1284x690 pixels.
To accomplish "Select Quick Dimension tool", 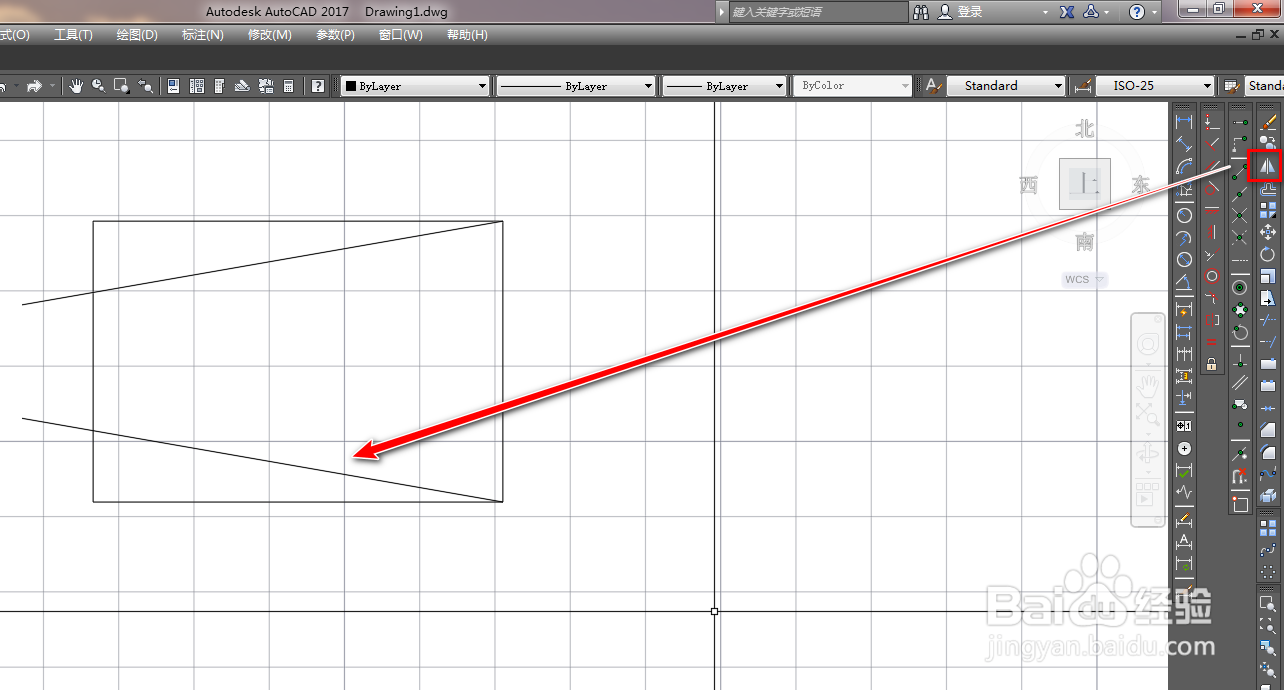I will (x=1184, y=310).
